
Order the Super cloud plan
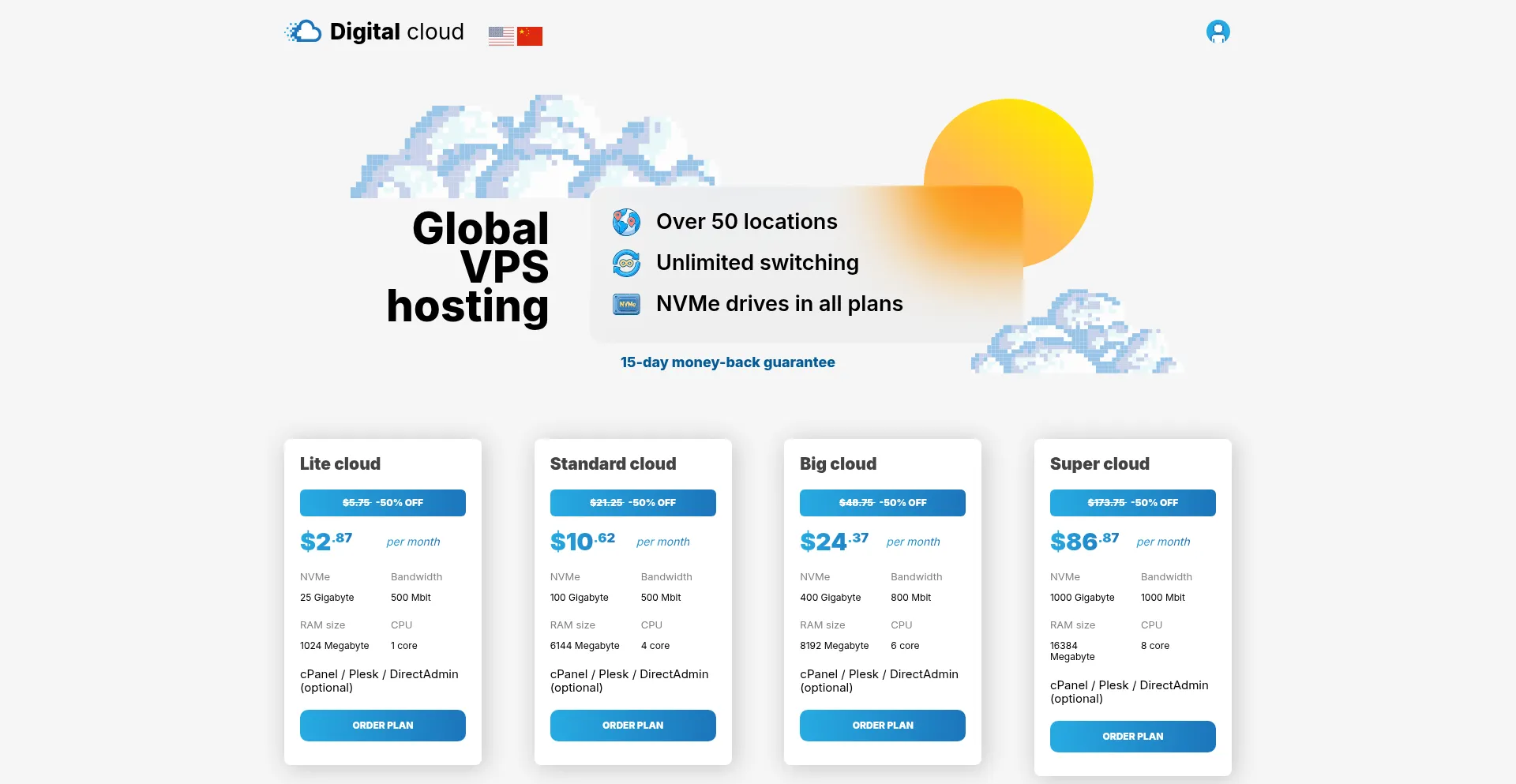click(1132, 736)
